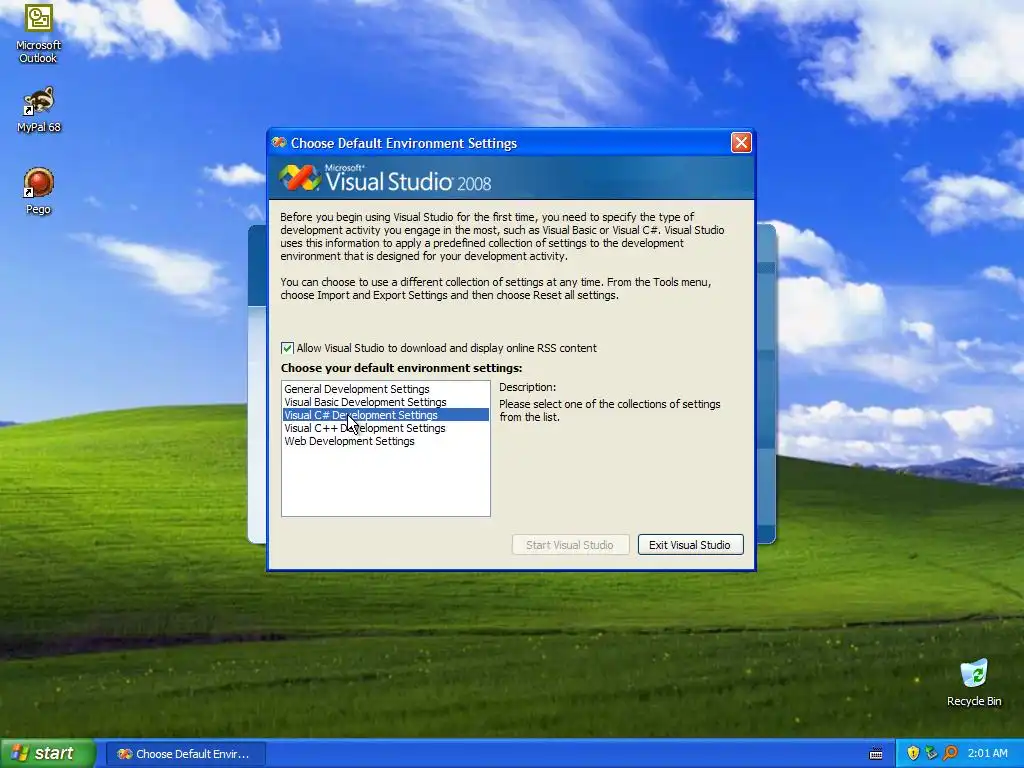Screen dimensions: 1024x768
Task: Click the Exit Visual Studio button
Action: pos(690,545)
